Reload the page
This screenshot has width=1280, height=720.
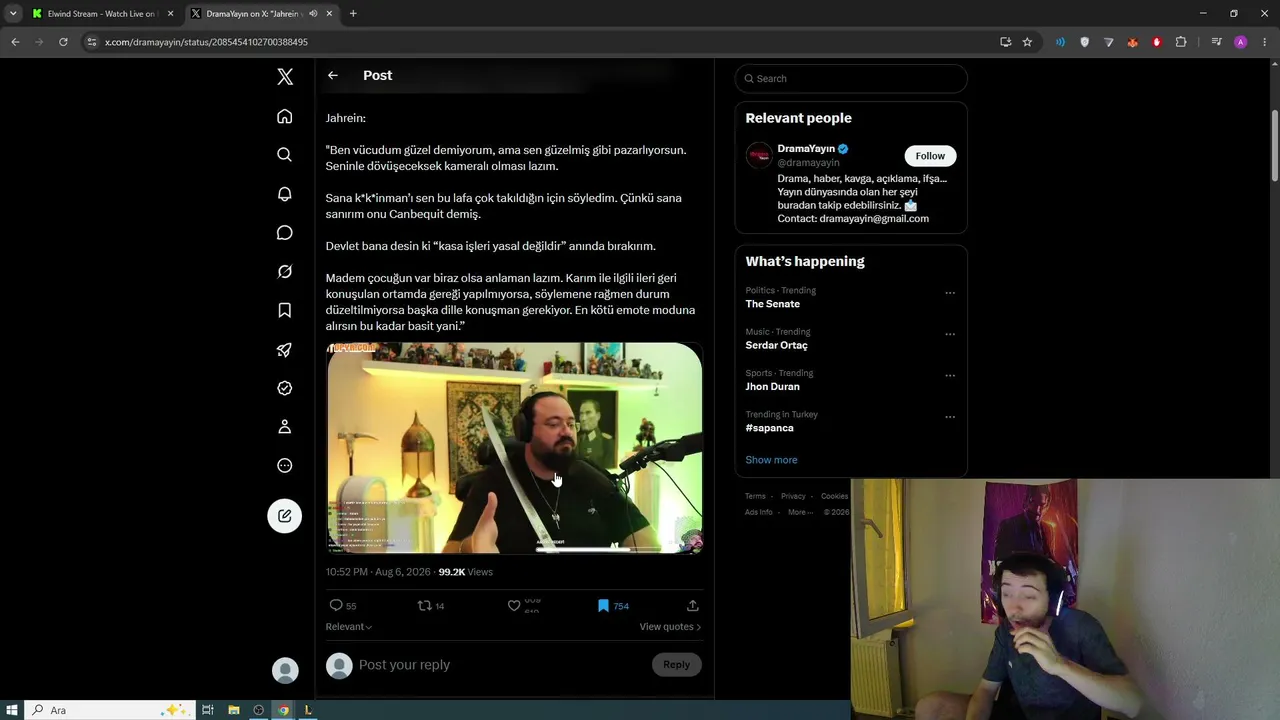point(63,42)
